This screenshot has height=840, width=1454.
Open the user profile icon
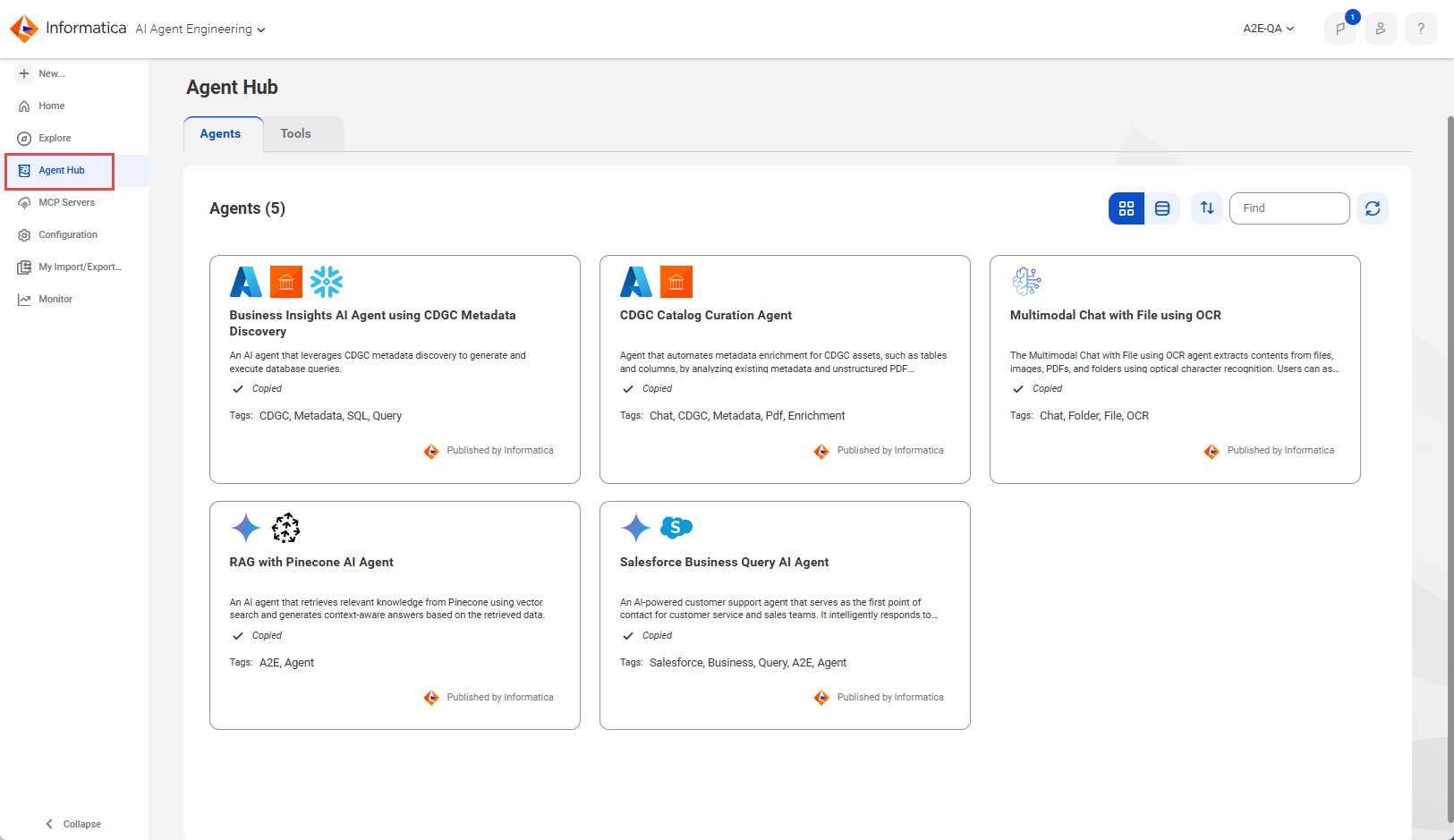[x=1381, y=29]
